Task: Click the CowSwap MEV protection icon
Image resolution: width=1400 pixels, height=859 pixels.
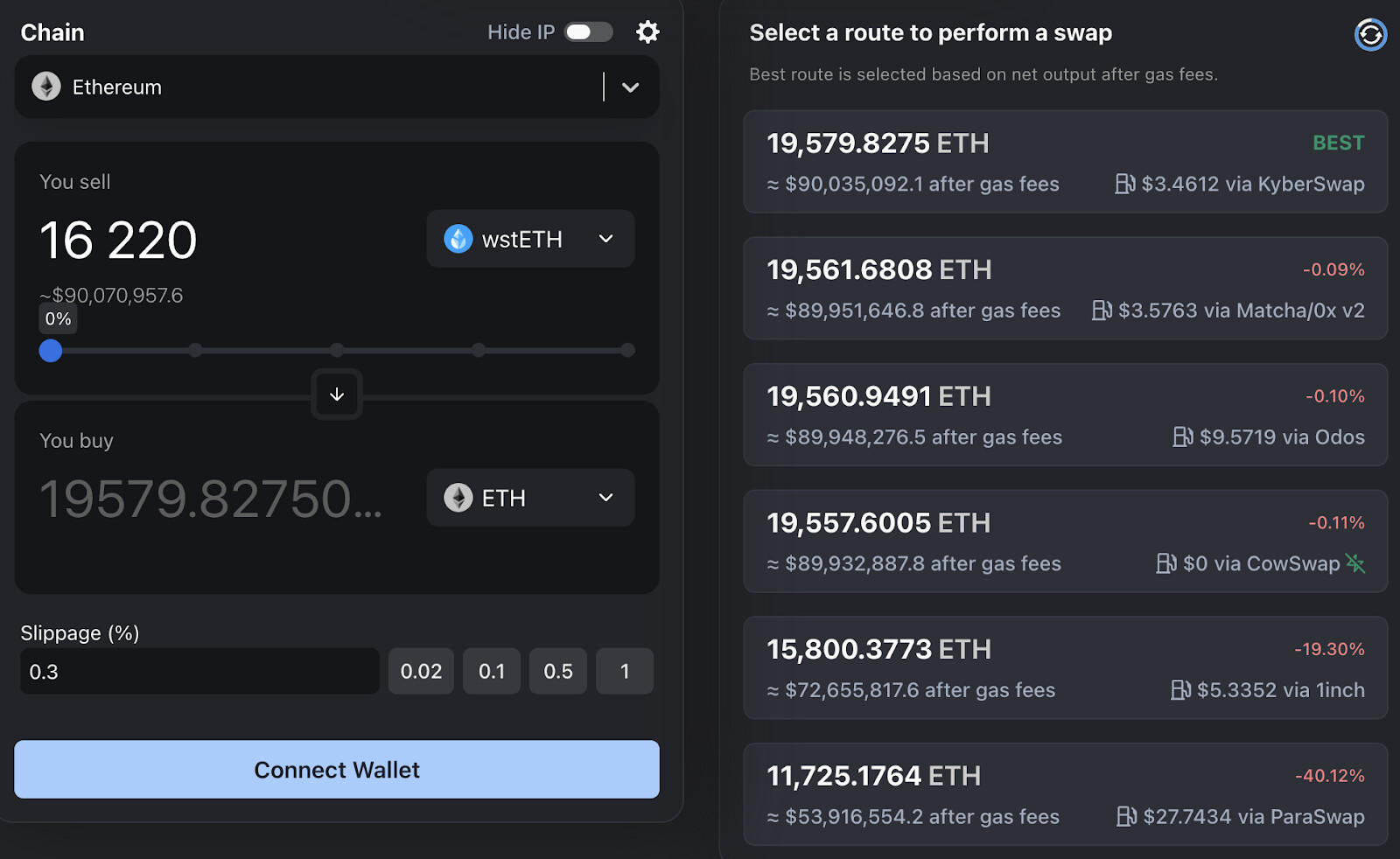Action: click(1355, 563)
